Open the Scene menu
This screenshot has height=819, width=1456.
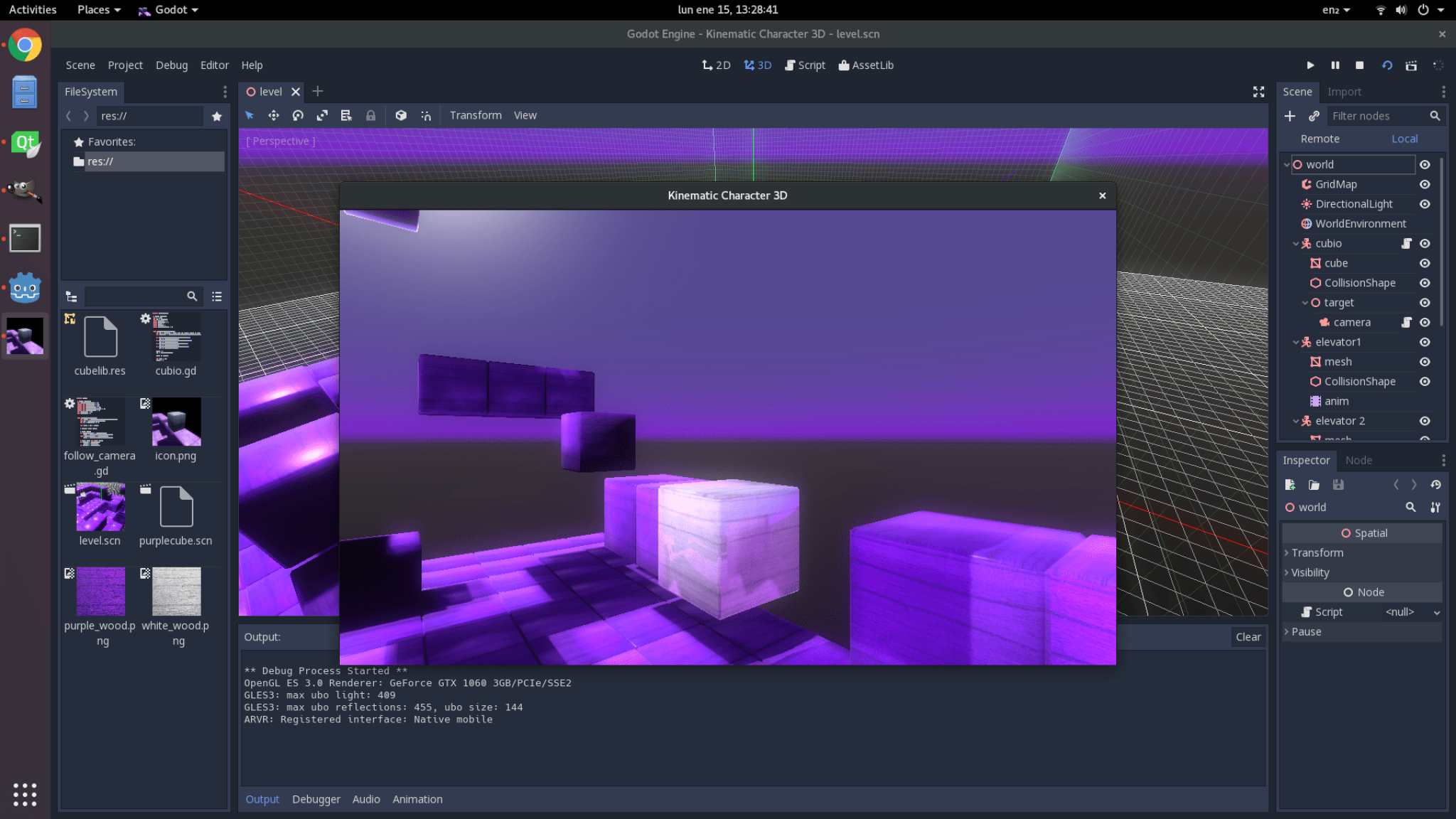[80, 65]
